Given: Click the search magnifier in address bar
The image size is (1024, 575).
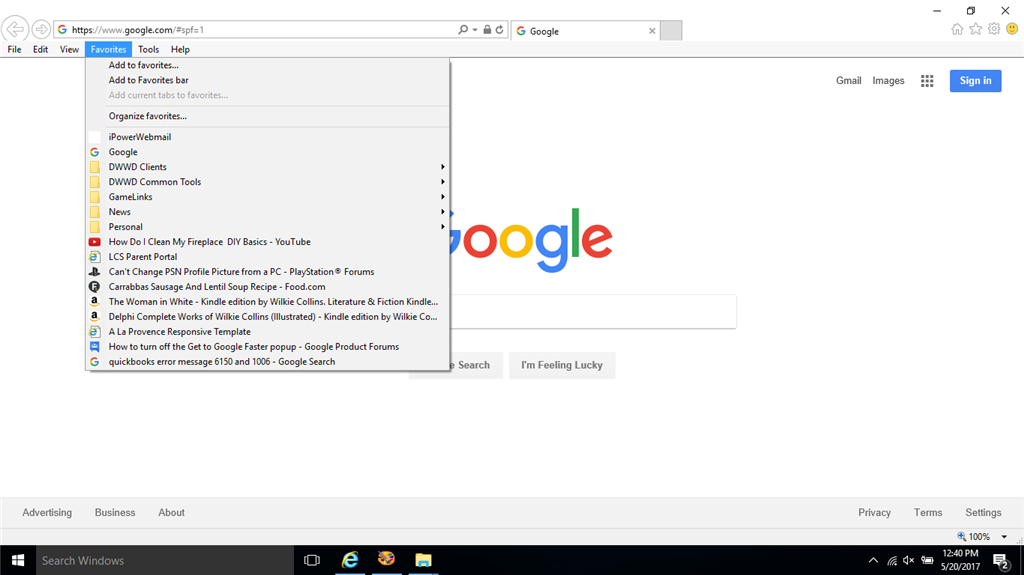Looking at the screenshot, I should point(463,29).
